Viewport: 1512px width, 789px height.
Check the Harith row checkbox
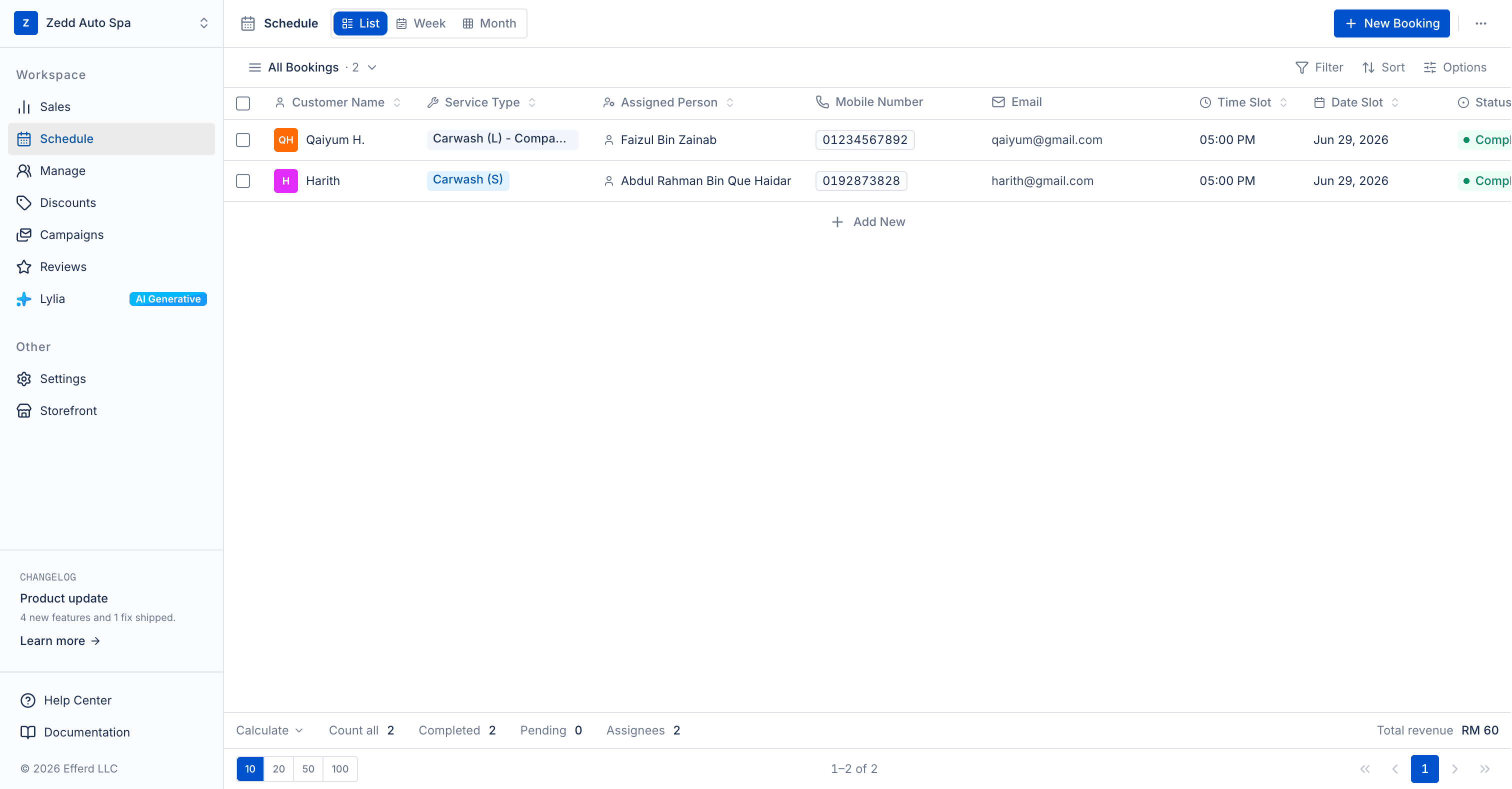click(243, 181)
